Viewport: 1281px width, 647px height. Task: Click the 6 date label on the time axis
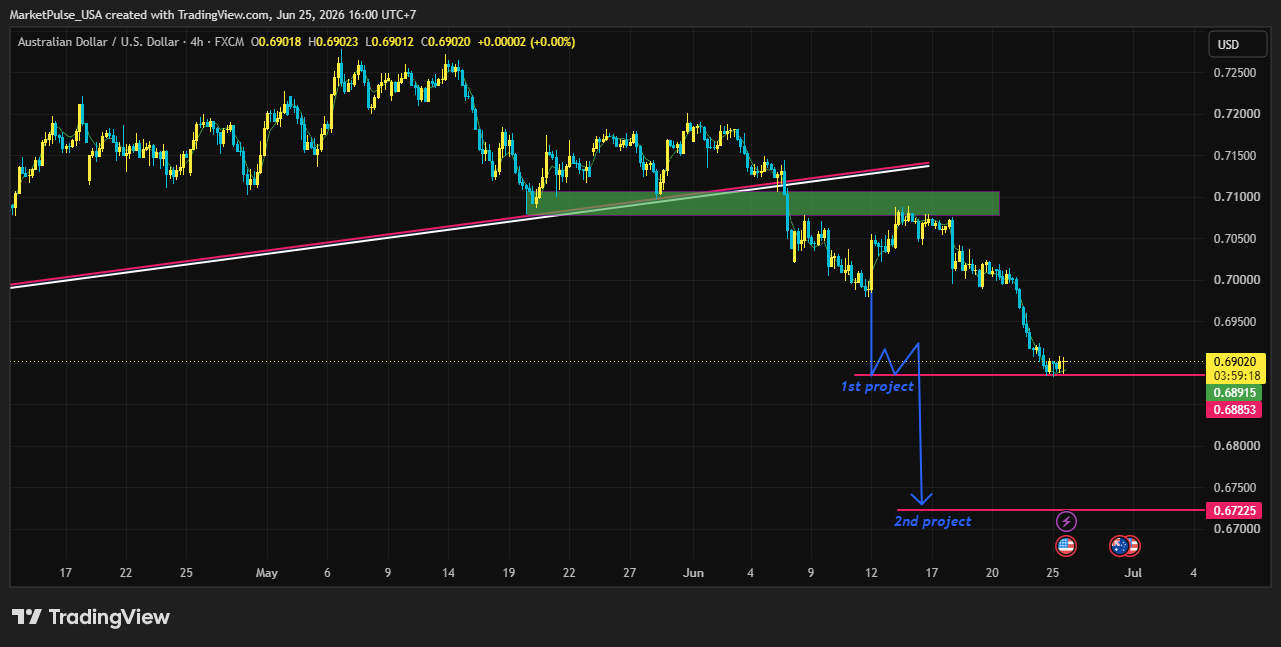[327, 573]
